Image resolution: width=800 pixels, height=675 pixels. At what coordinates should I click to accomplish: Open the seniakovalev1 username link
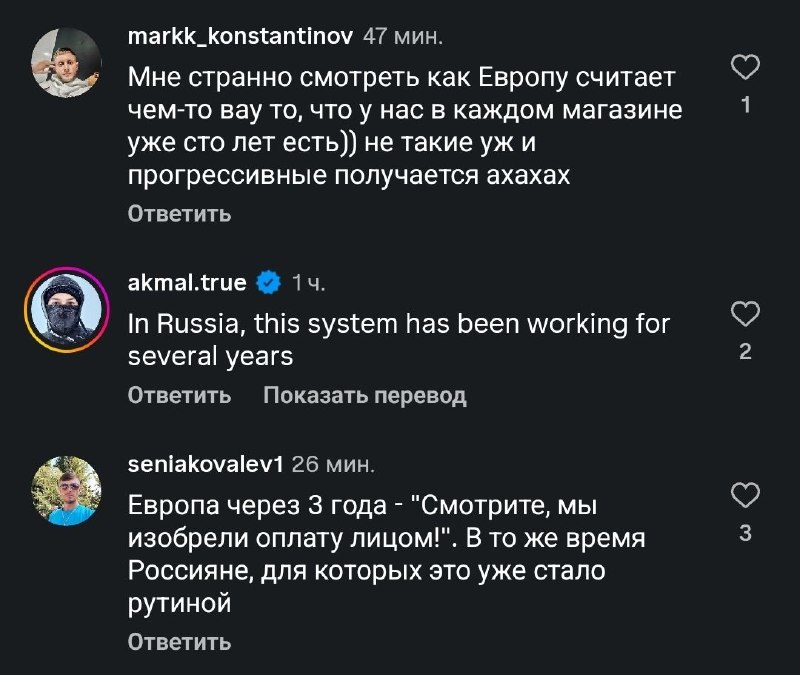click(206, 464)
